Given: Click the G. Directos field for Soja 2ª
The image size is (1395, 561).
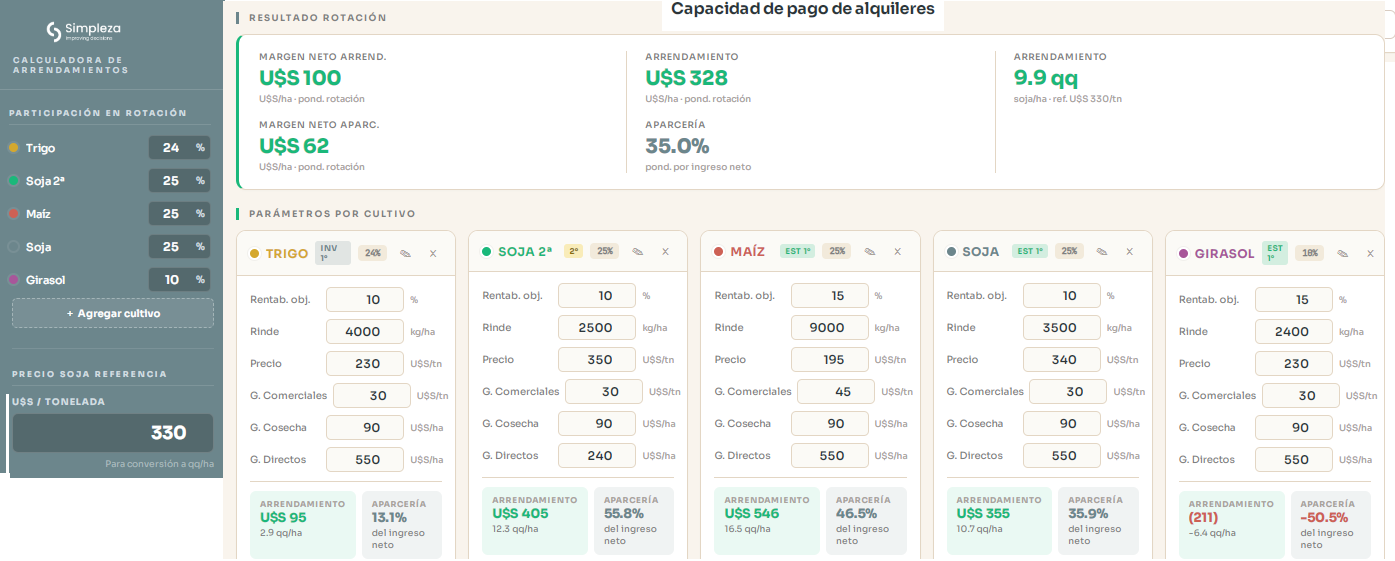Looking at the screenshot, I should coord(597,456).
